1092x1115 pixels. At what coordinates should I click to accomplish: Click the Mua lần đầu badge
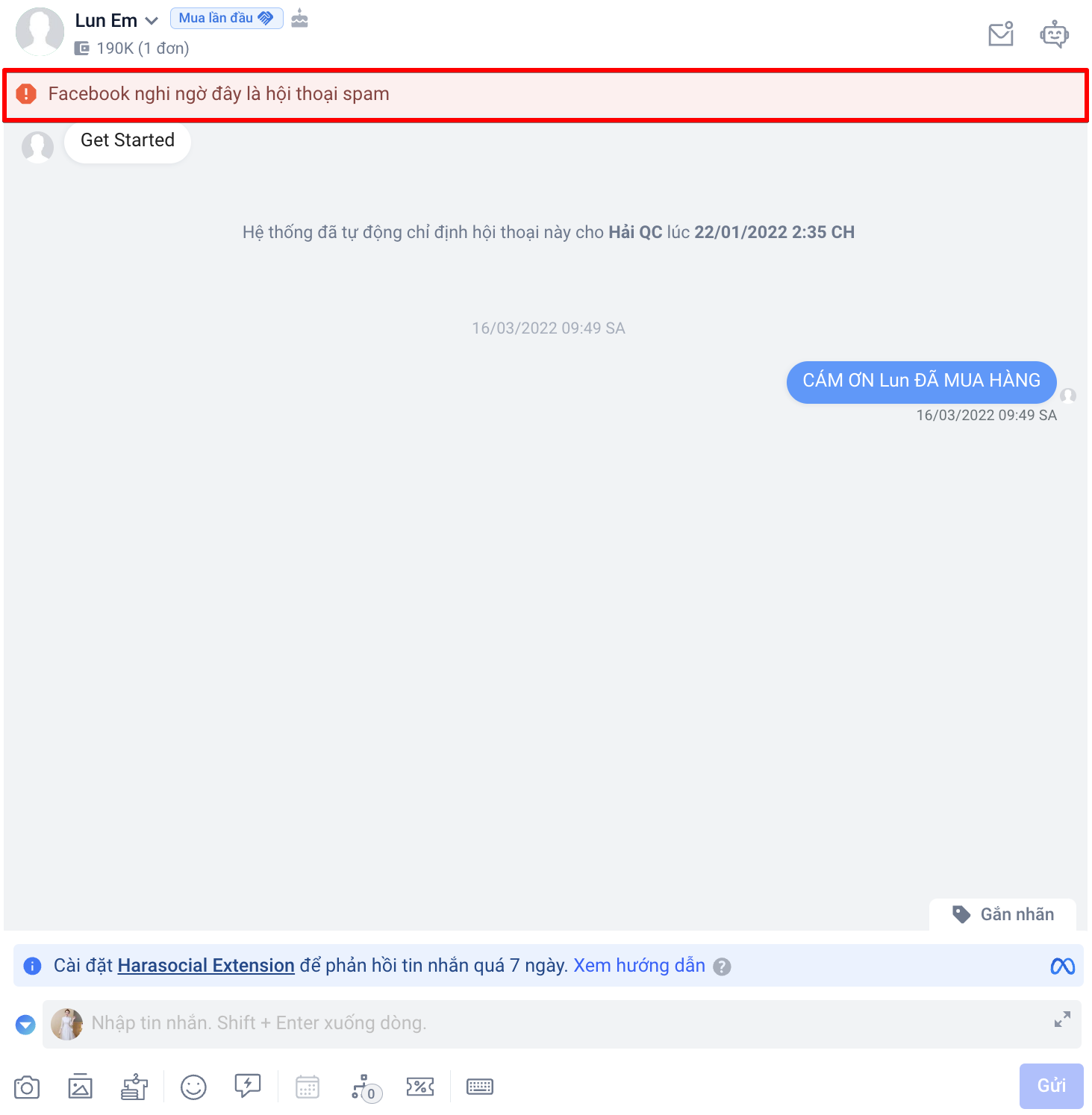tap(226, 18)
